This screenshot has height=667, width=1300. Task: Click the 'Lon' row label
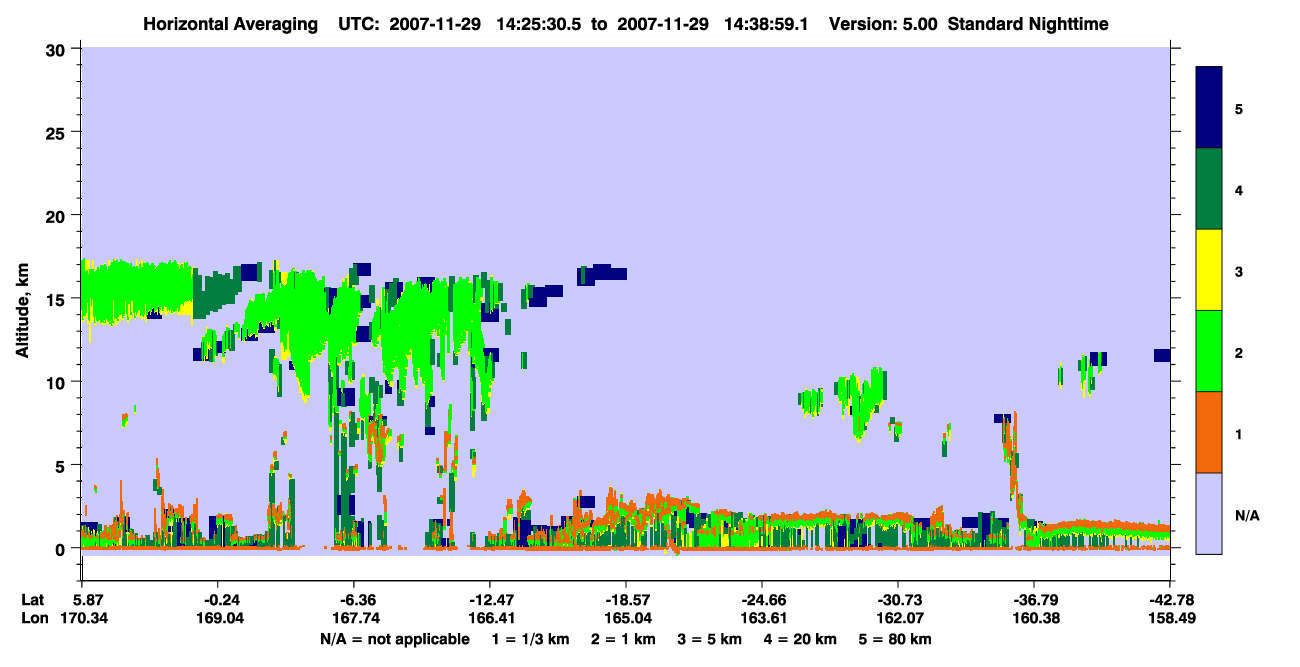(33, 618)
